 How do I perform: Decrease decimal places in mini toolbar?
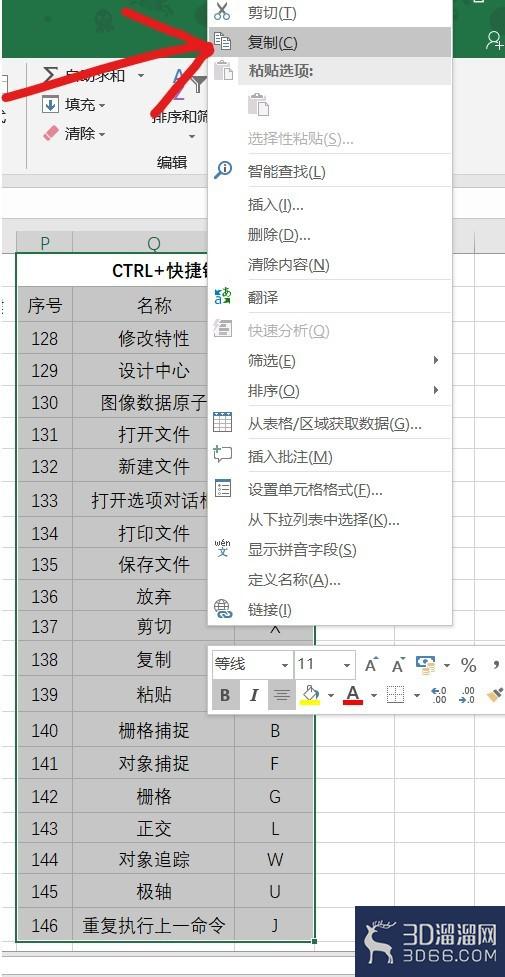[466, 695]
